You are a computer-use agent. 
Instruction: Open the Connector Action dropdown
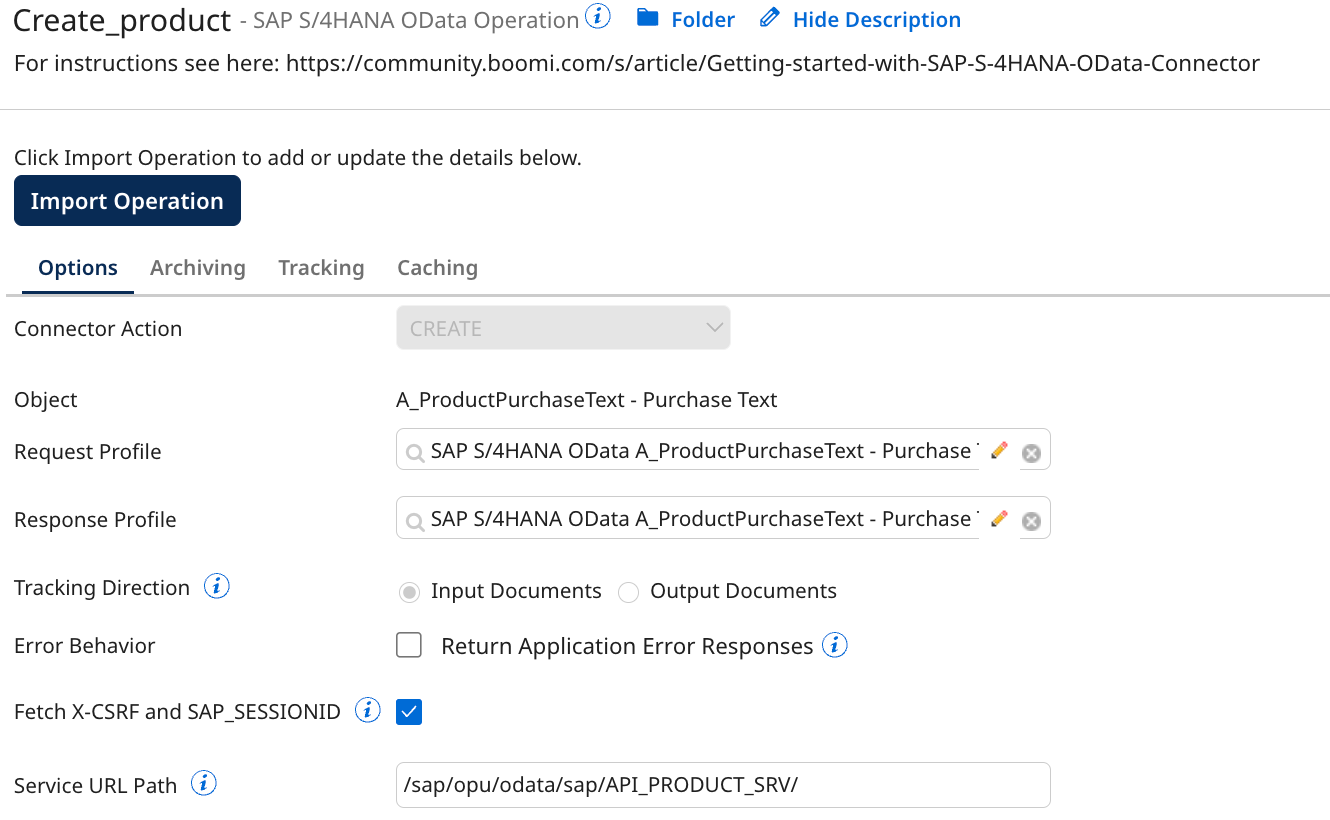[563, 327]
